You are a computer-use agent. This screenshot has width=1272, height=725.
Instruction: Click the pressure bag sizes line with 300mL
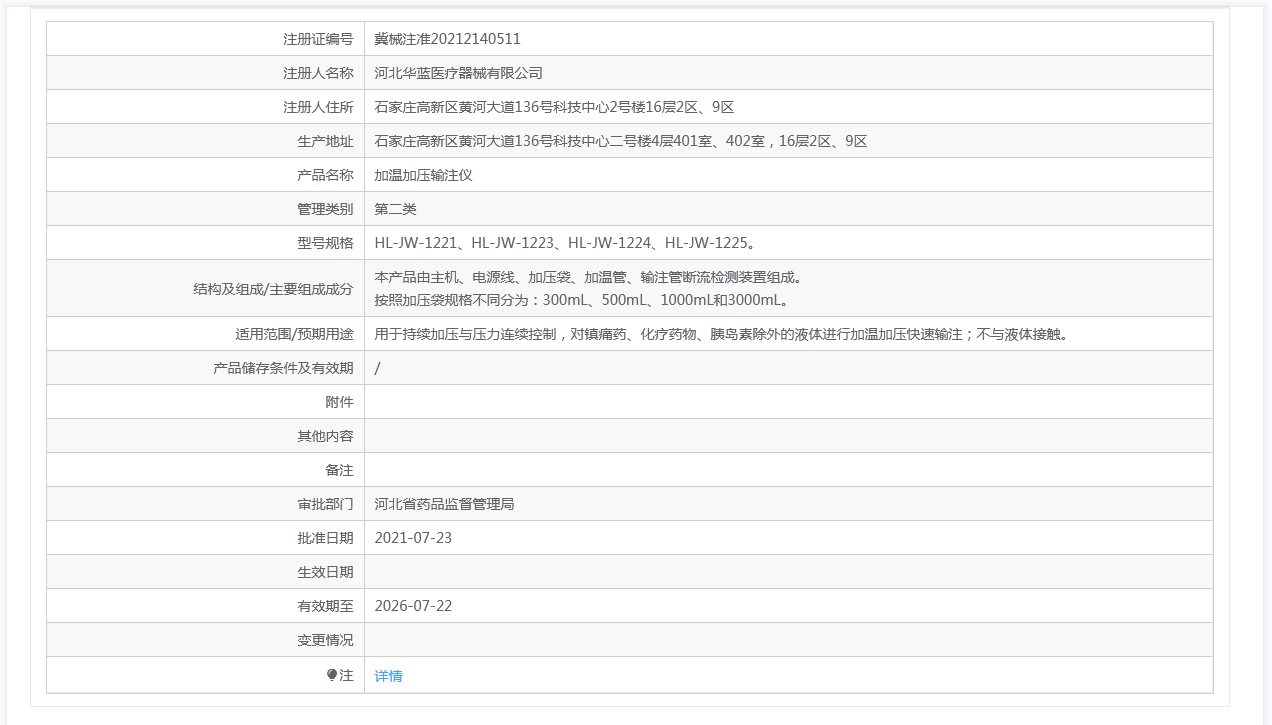coord(582,300)
